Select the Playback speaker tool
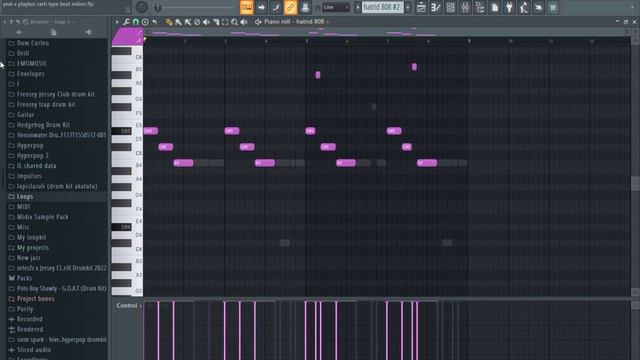Screen dimensions: 640x360 (244, 22)
